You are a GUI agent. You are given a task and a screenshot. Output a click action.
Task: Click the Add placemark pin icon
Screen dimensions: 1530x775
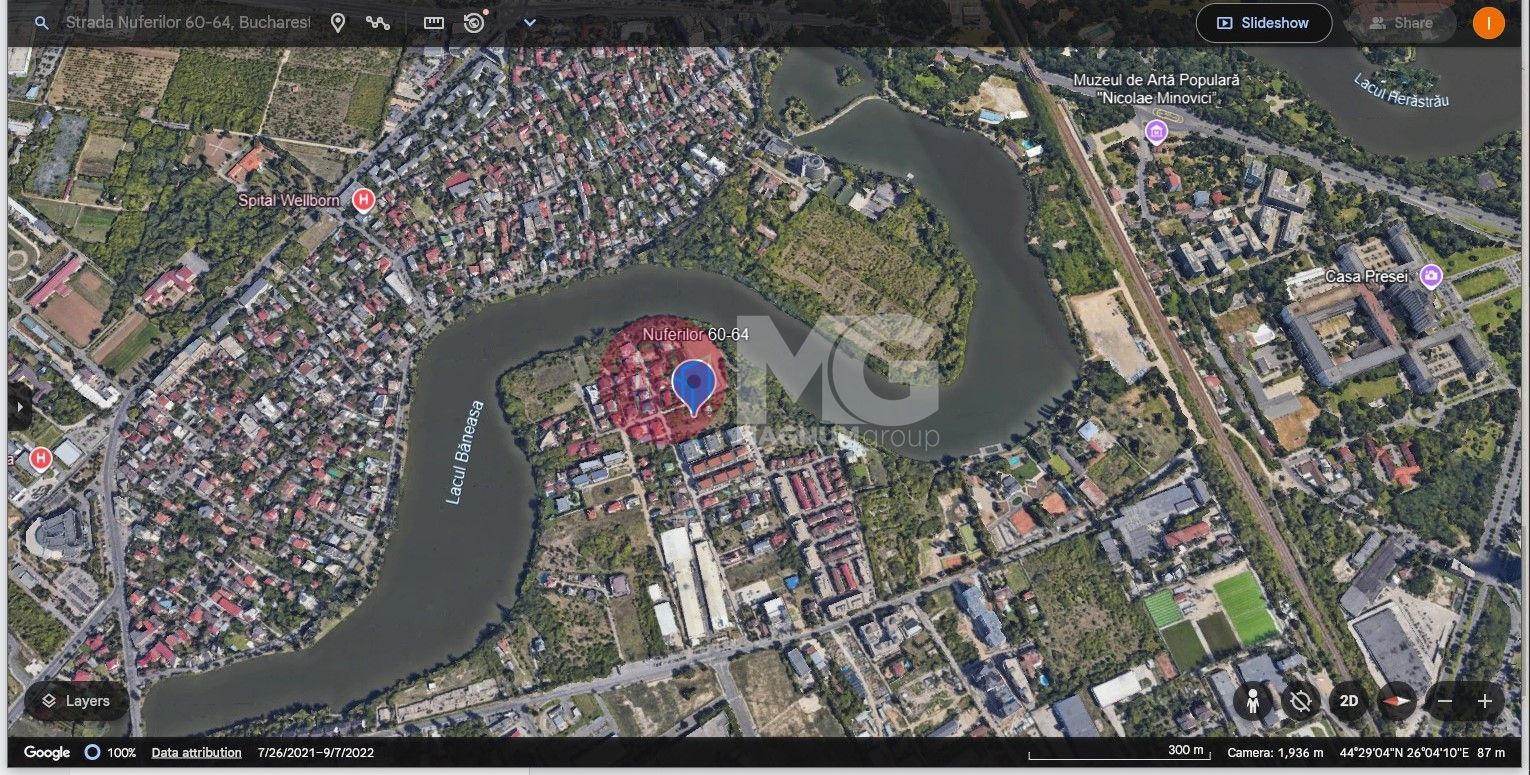338,23
